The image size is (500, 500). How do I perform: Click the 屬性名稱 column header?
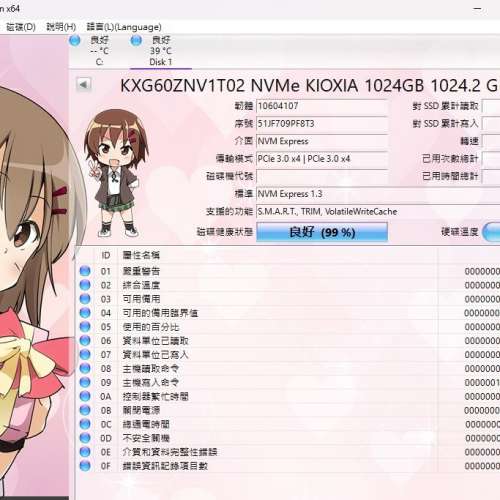141,255
